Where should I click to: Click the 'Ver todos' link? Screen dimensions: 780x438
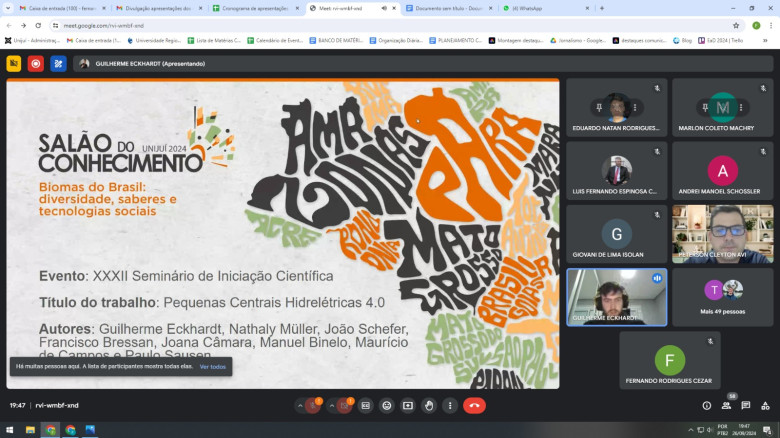[x=212, y=367]
